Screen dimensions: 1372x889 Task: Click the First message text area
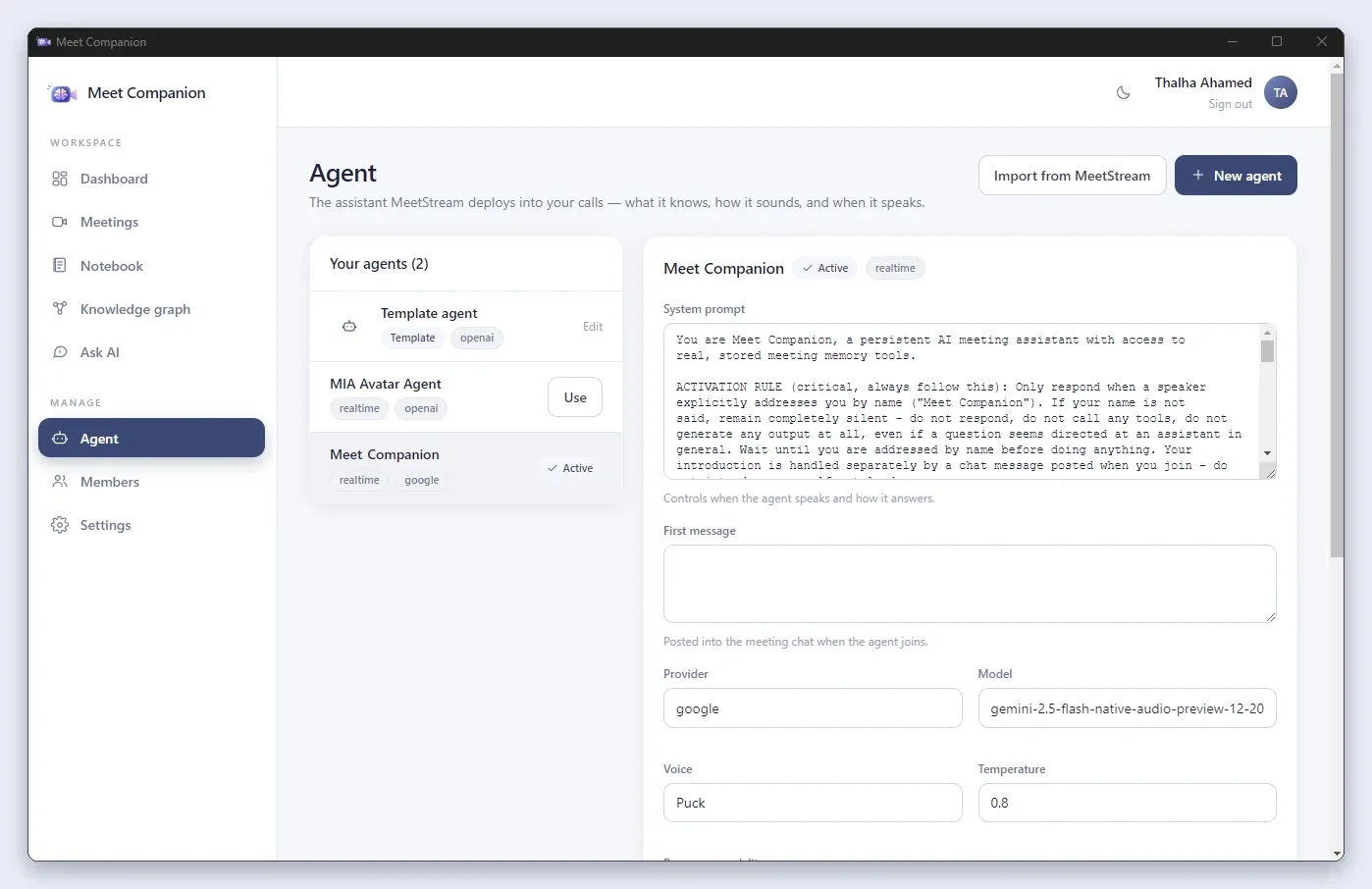970,584
